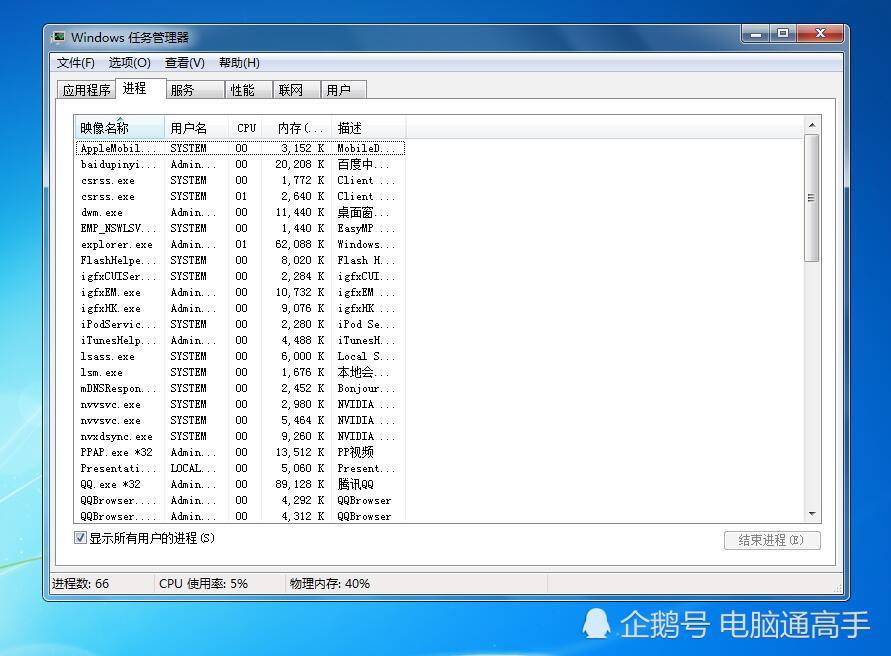The height and width of the screenshot is (656, 891).
Task: Click the 物理内存: 40% status entry
Action: (x=330, y=583)
